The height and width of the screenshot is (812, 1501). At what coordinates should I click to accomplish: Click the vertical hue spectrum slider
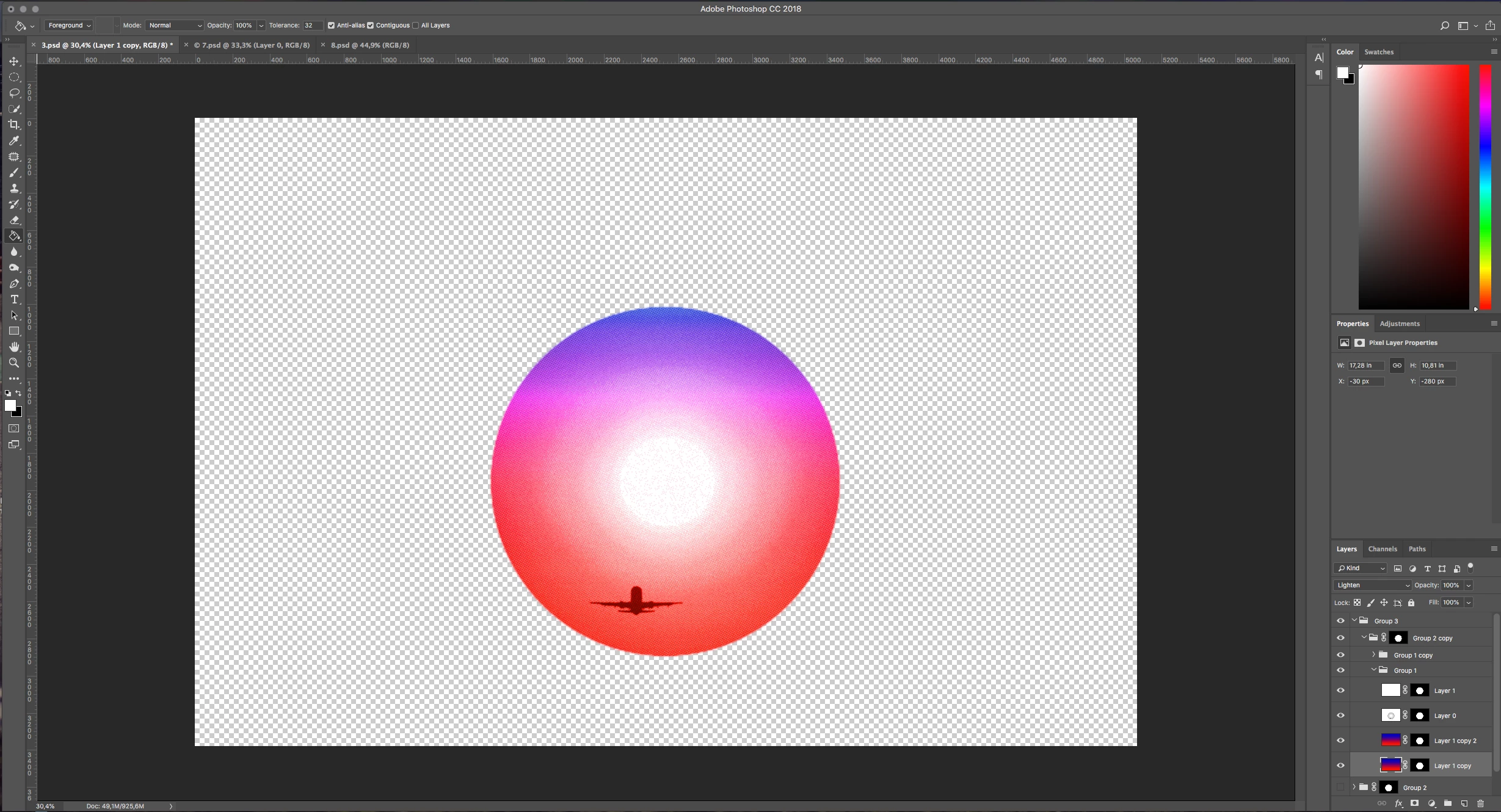pyautogui.click(x=1485, y=186)
